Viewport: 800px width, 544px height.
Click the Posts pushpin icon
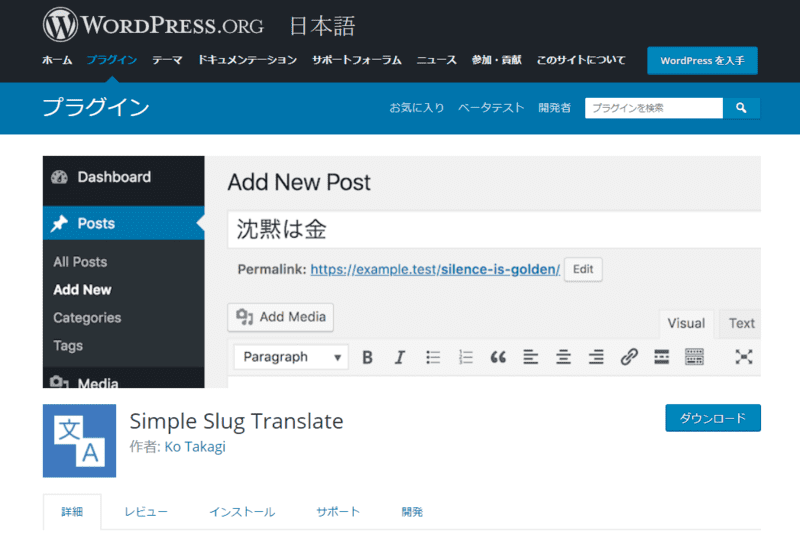[x=59, y=223]
